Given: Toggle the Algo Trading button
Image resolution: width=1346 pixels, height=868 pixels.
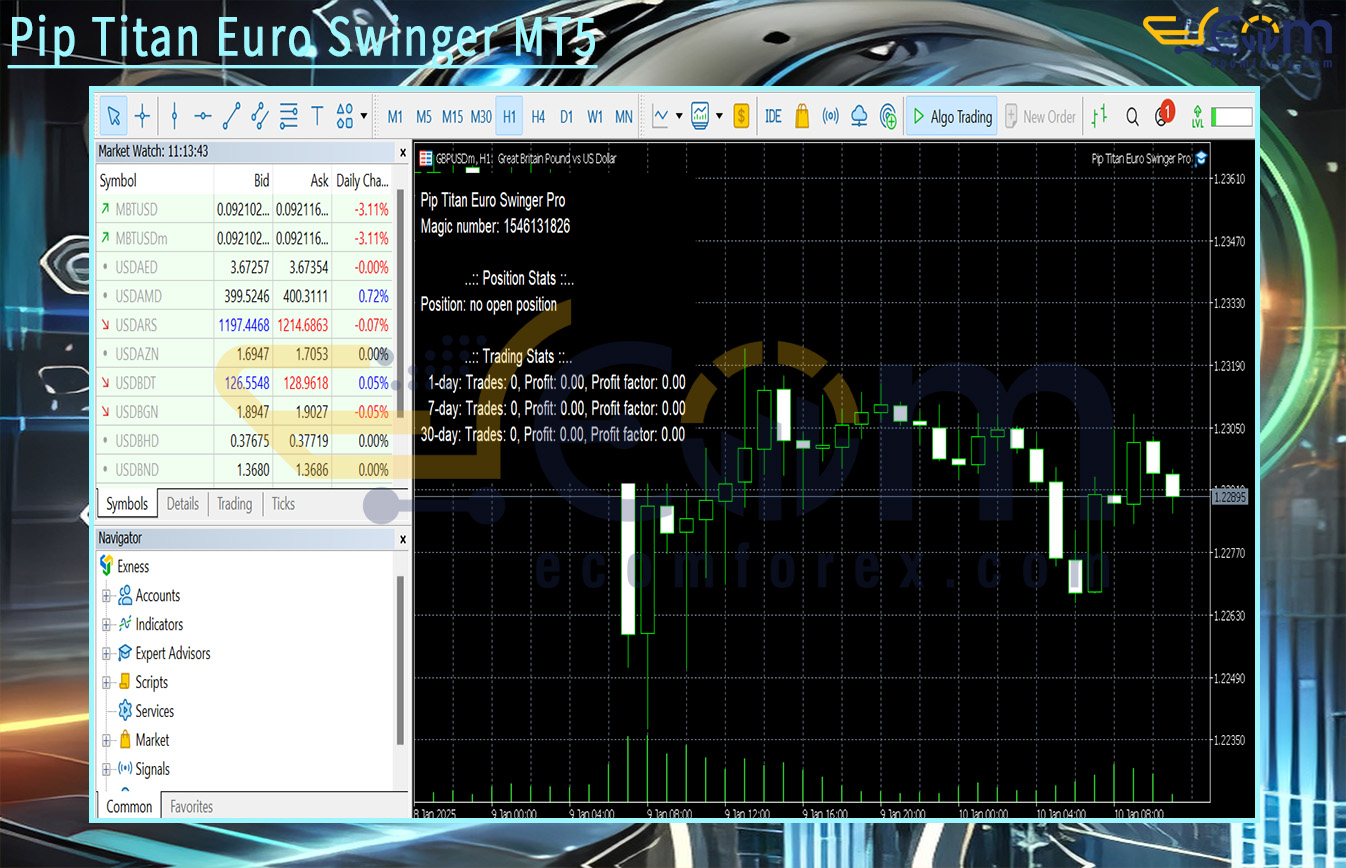Looking at the screenshot, I should coord(951,117).
